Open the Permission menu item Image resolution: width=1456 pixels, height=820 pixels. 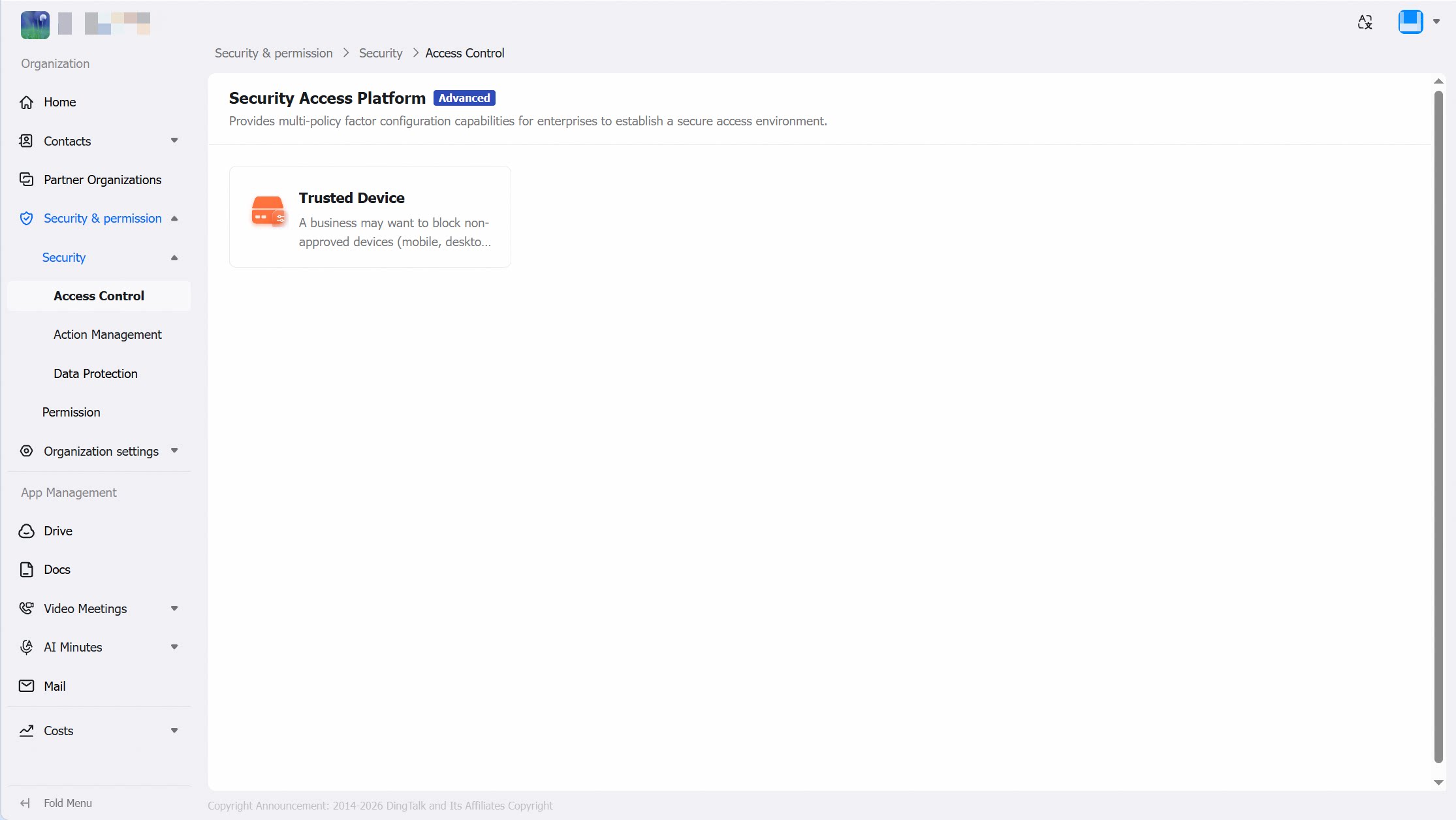coord(71,412)
